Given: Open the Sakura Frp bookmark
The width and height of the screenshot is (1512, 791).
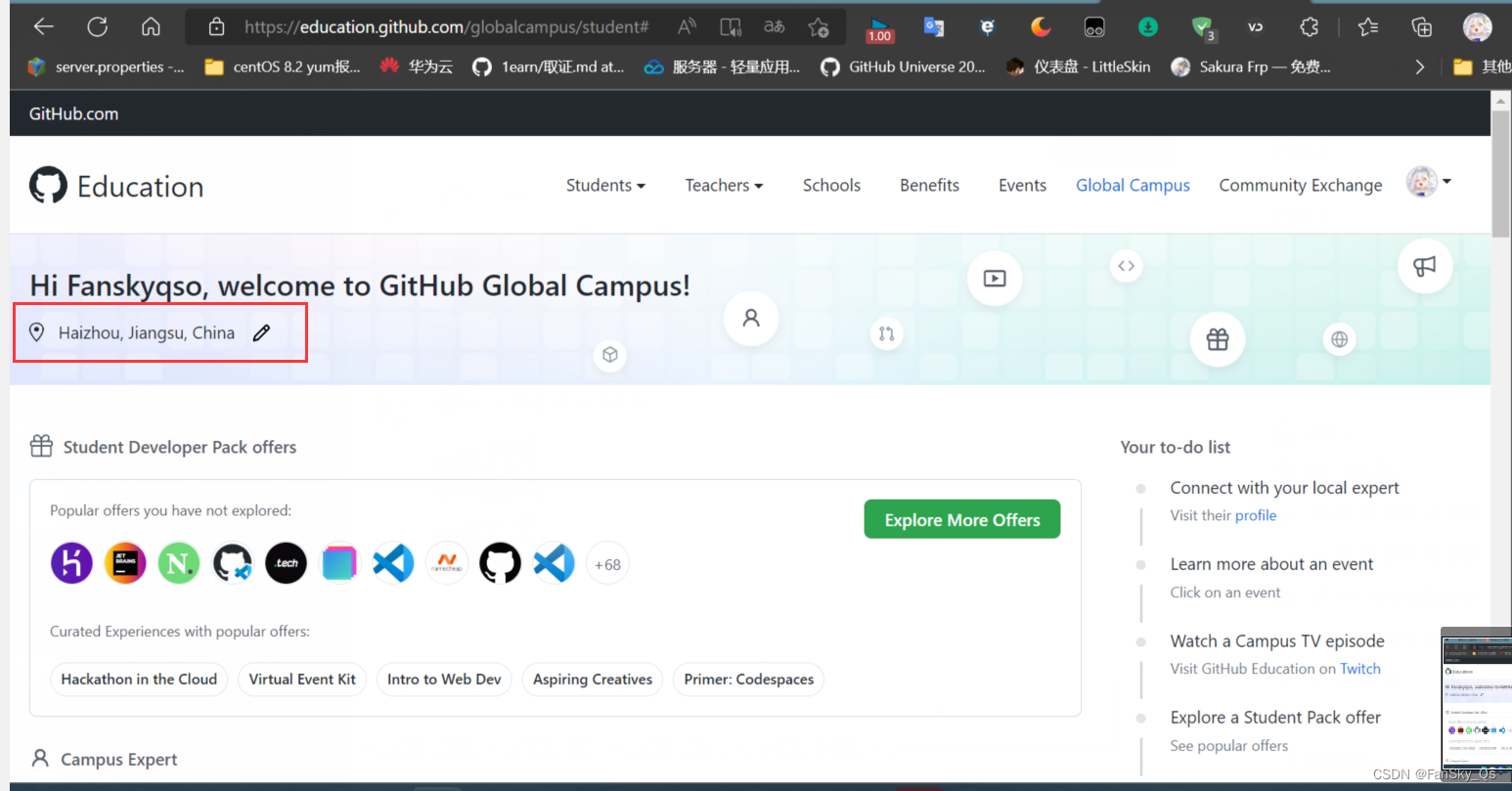Looking at the screenshot, I should coord(1251,66).
